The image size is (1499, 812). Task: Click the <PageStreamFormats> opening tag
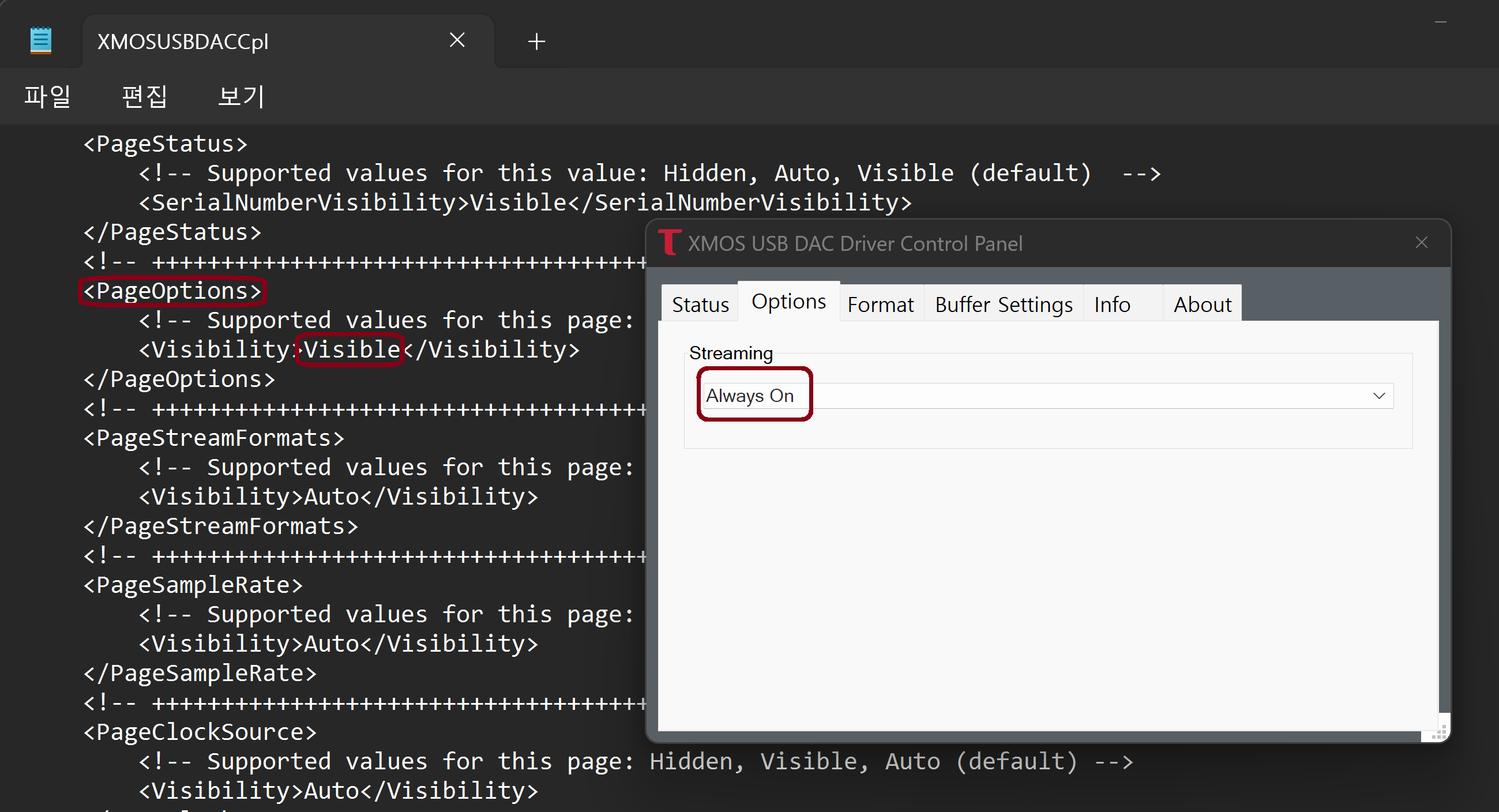tap(213, 437)
